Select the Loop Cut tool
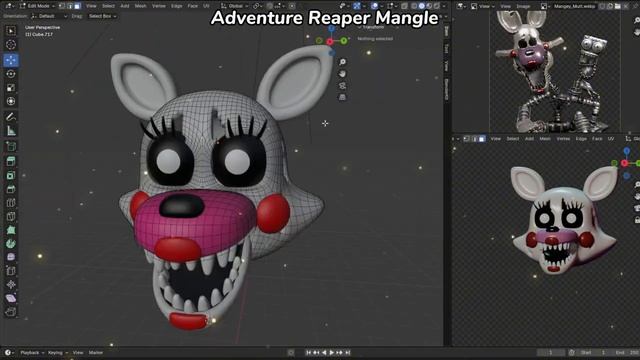The height and width of the screenshot is (360, 640). pyautogui.click(x=11, y=203)
